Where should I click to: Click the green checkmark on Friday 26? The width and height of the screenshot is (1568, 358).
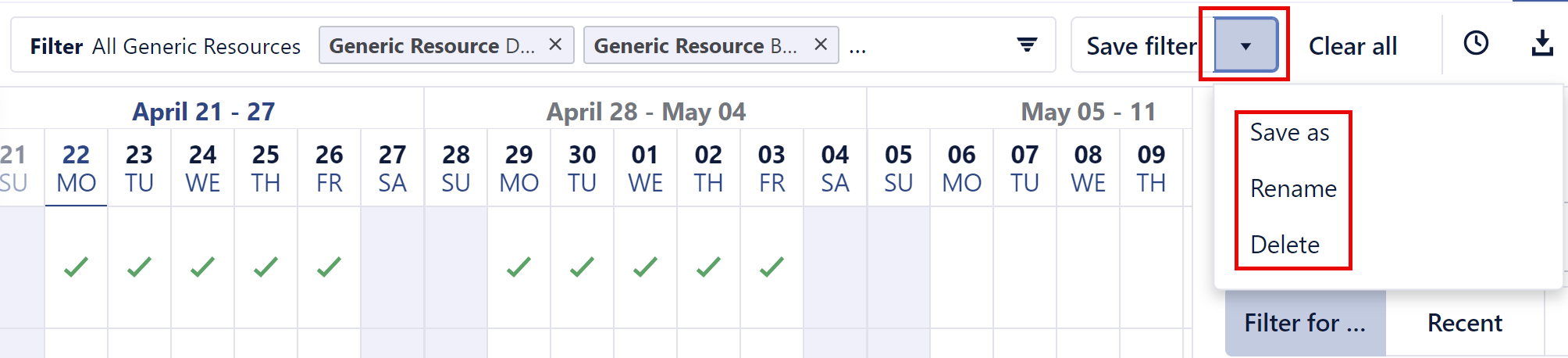[x=329, y=267]
